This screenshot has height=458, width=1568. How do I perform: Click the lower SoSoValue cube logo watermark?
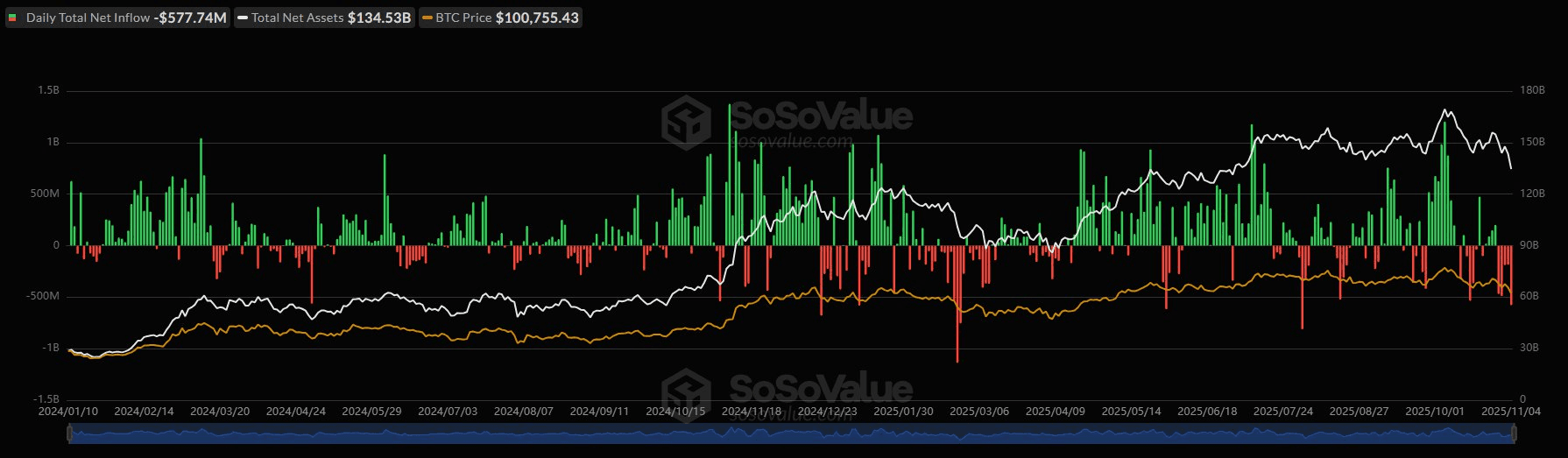point(686,395)
